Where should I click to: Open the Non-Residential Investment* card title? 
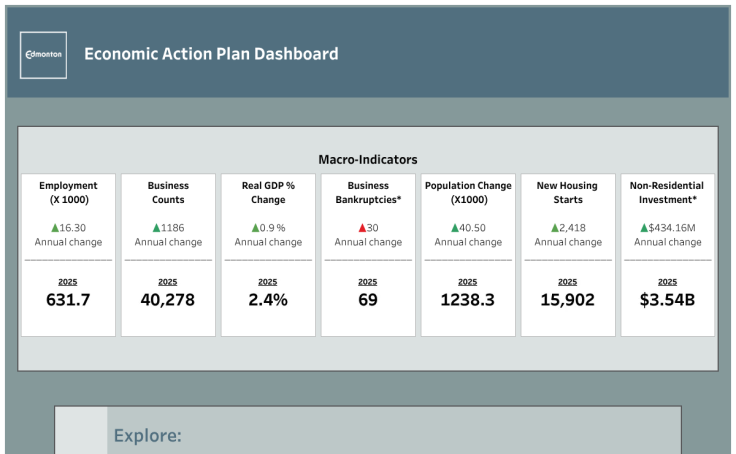667,192
